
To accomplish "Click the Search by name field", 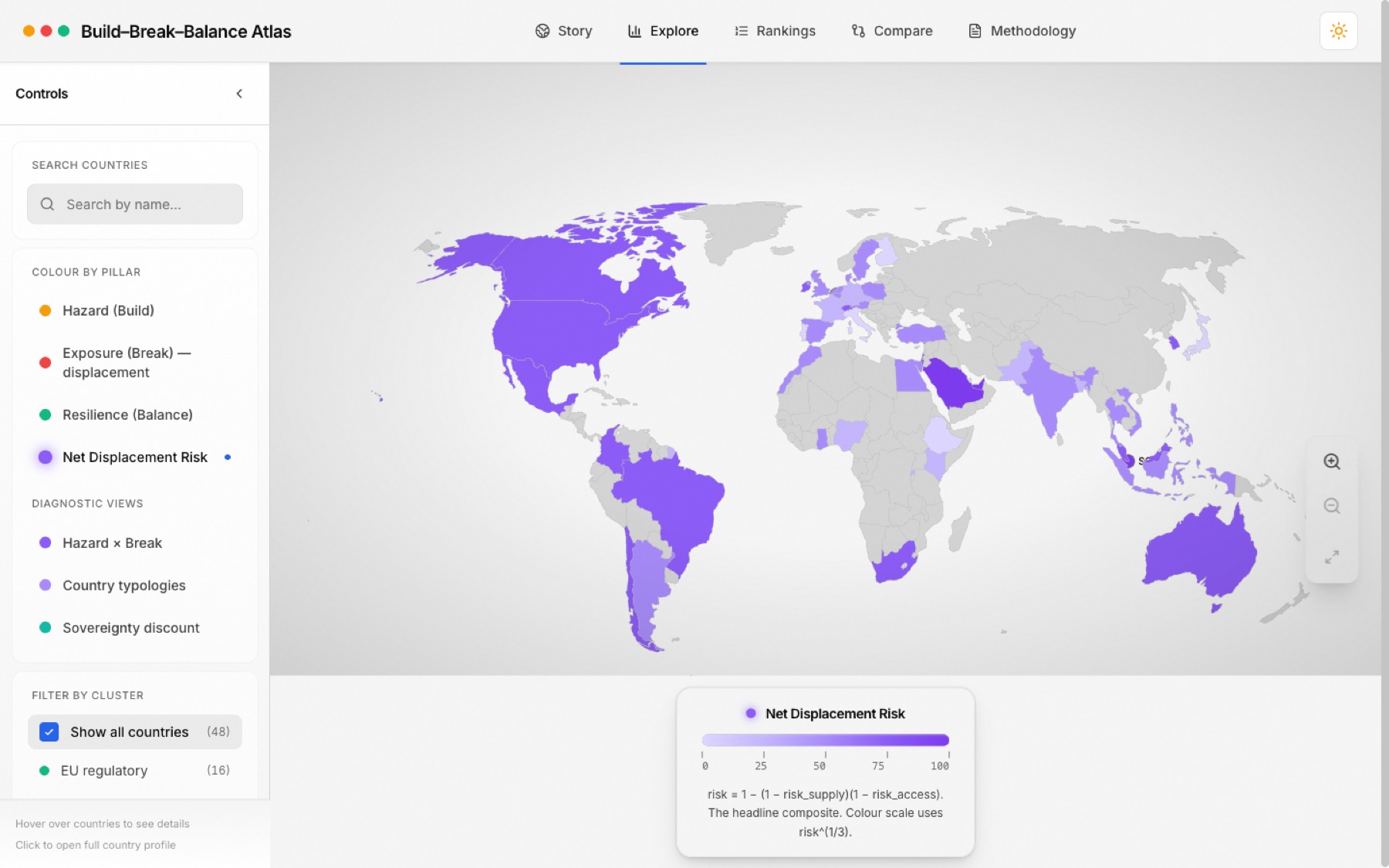I will [135, 204].
